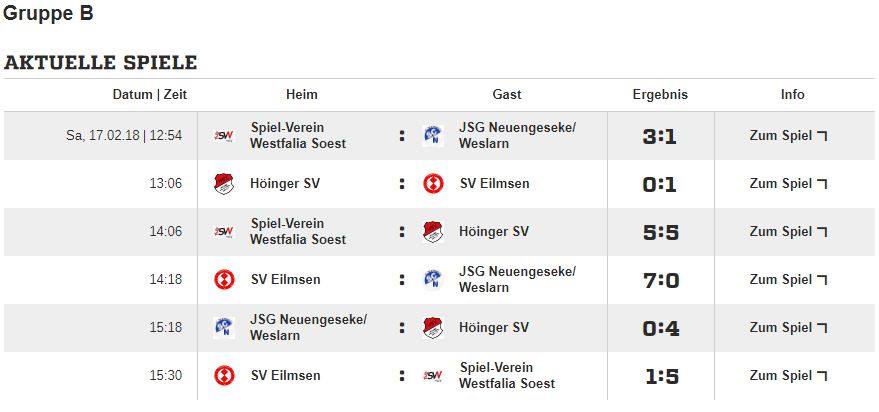Click JSG Neuengeseke/Weslarn home crest at 15:18
The width and height of the screenshot is (879, 412).
pos(224,327)
